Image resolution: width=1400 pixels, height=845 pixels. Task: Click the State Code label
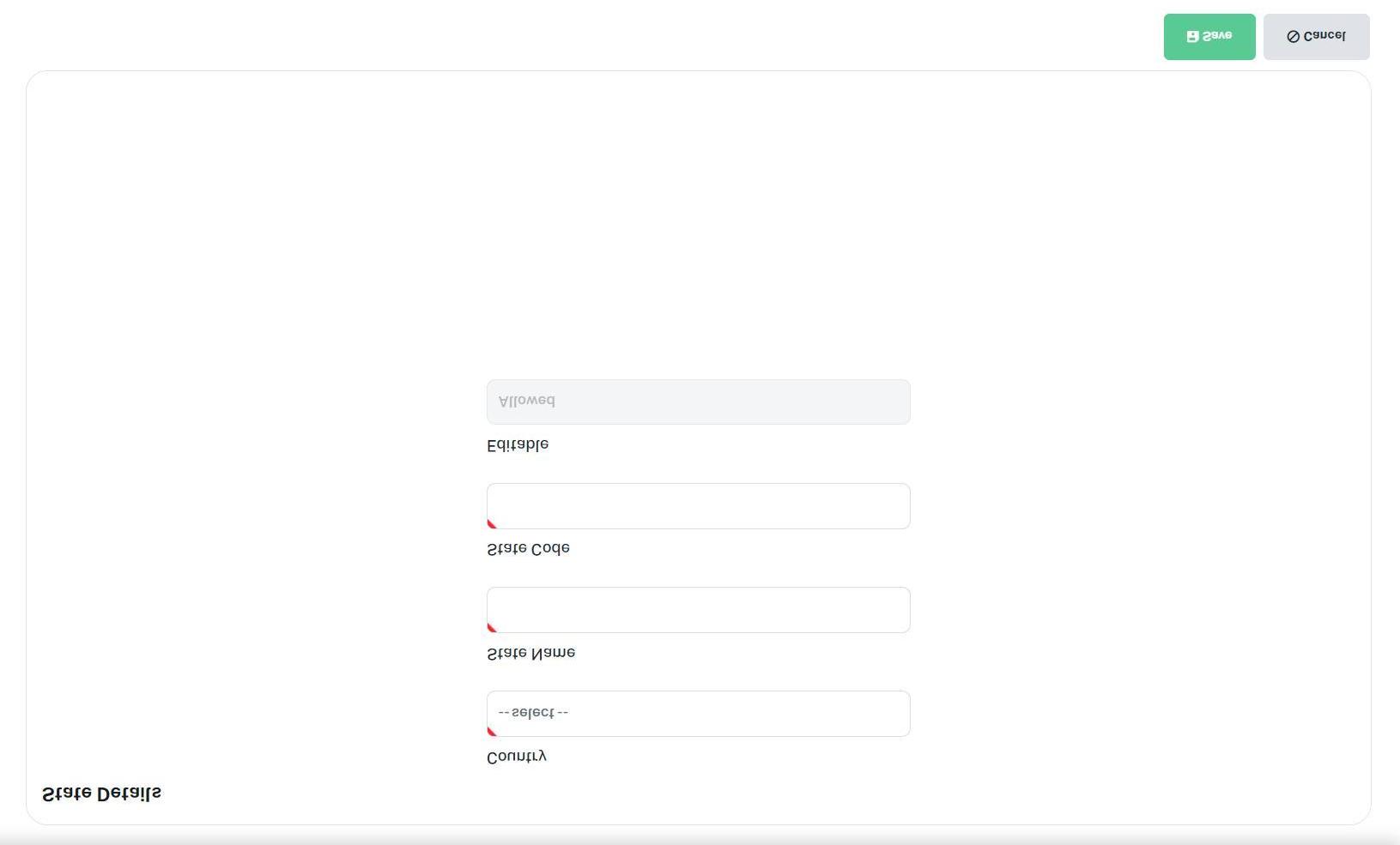pos(528,549)
